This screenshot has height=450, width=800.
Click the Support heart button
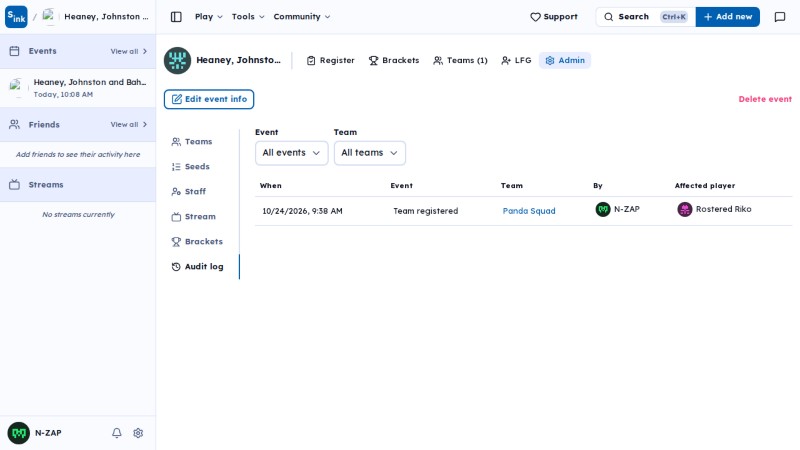pyautogui.click(x=554, y=17)
